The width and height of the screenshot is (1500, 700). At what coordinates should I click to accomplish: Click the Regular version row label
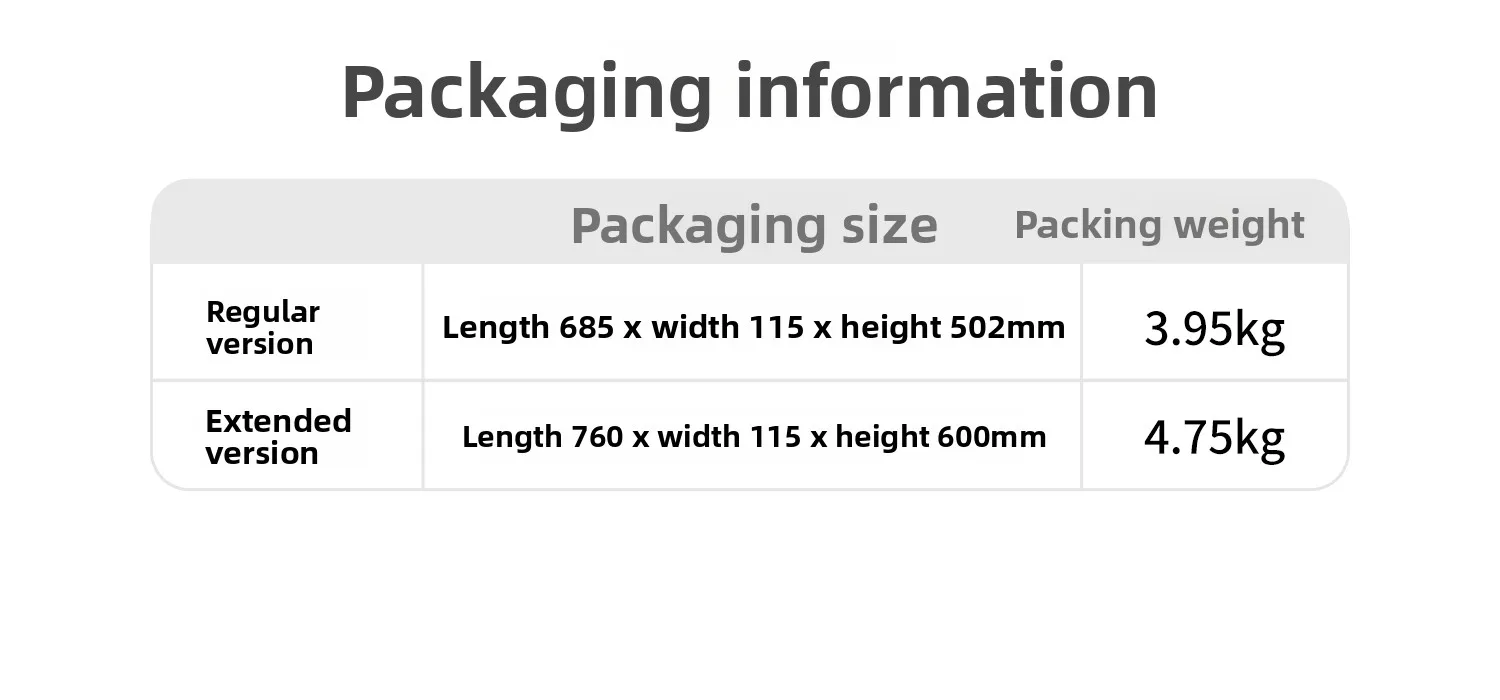point(262,327)
